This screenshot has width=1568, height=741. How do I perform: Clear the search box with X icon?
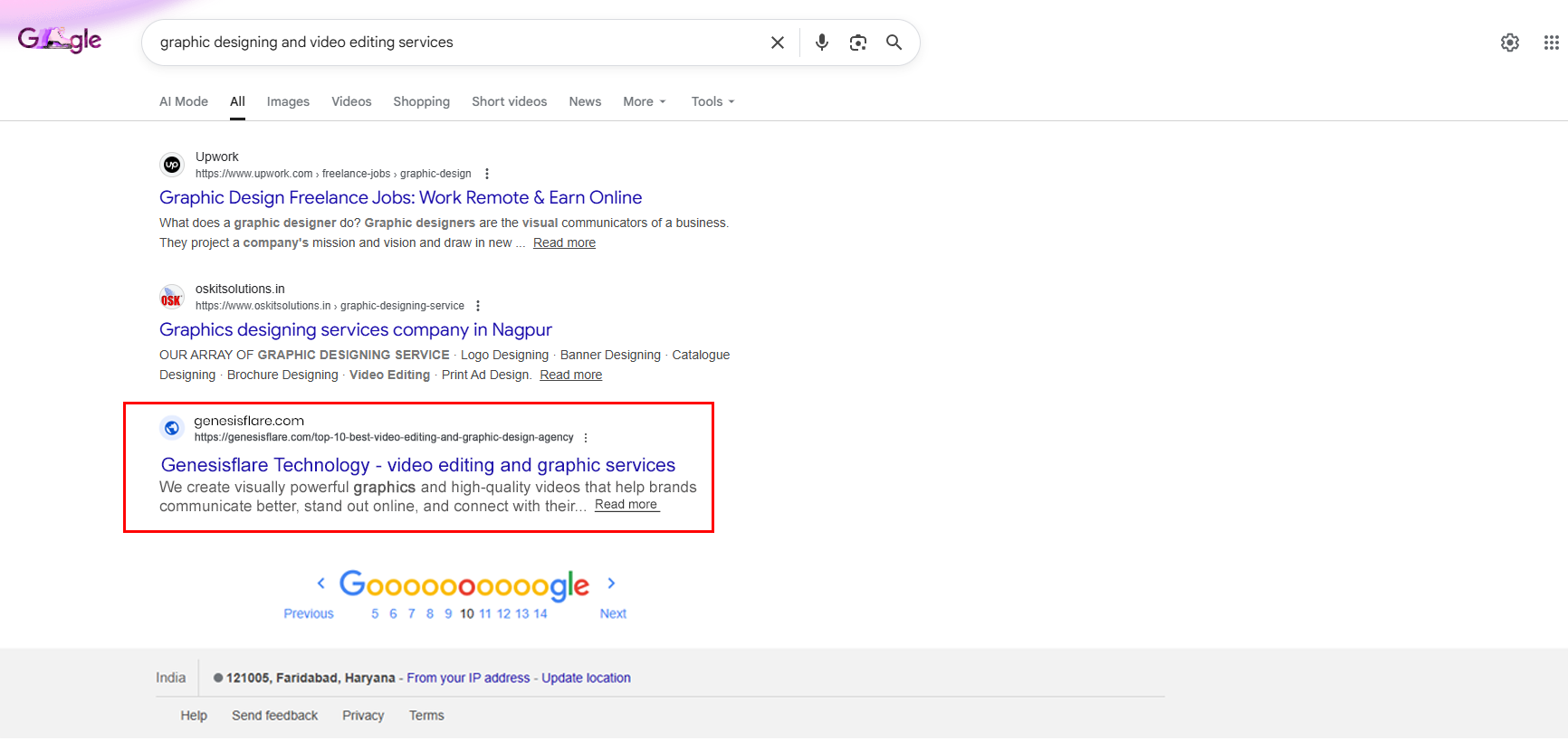tap(777, 43)
